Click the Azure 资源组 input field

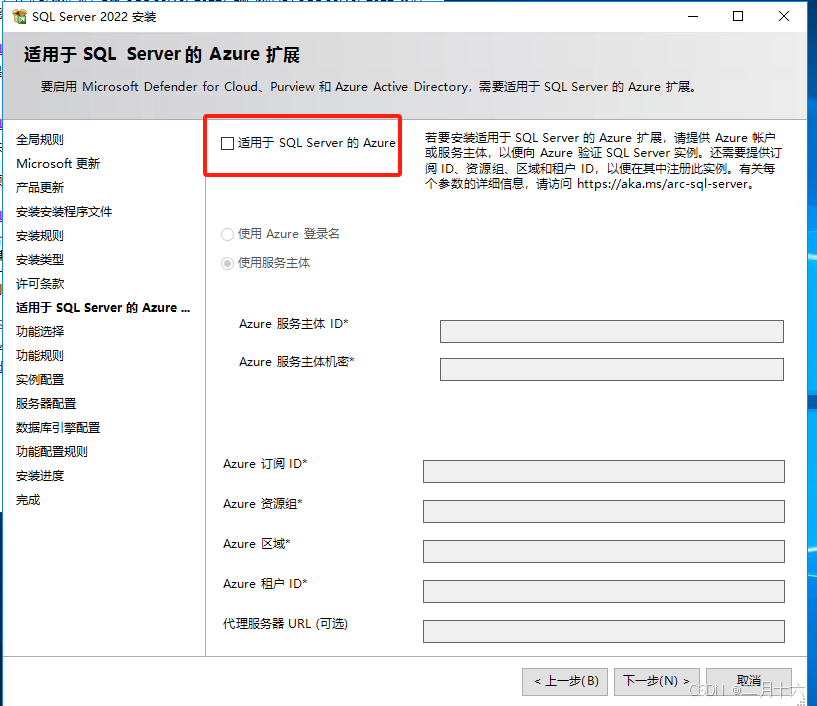pos(604,512)
